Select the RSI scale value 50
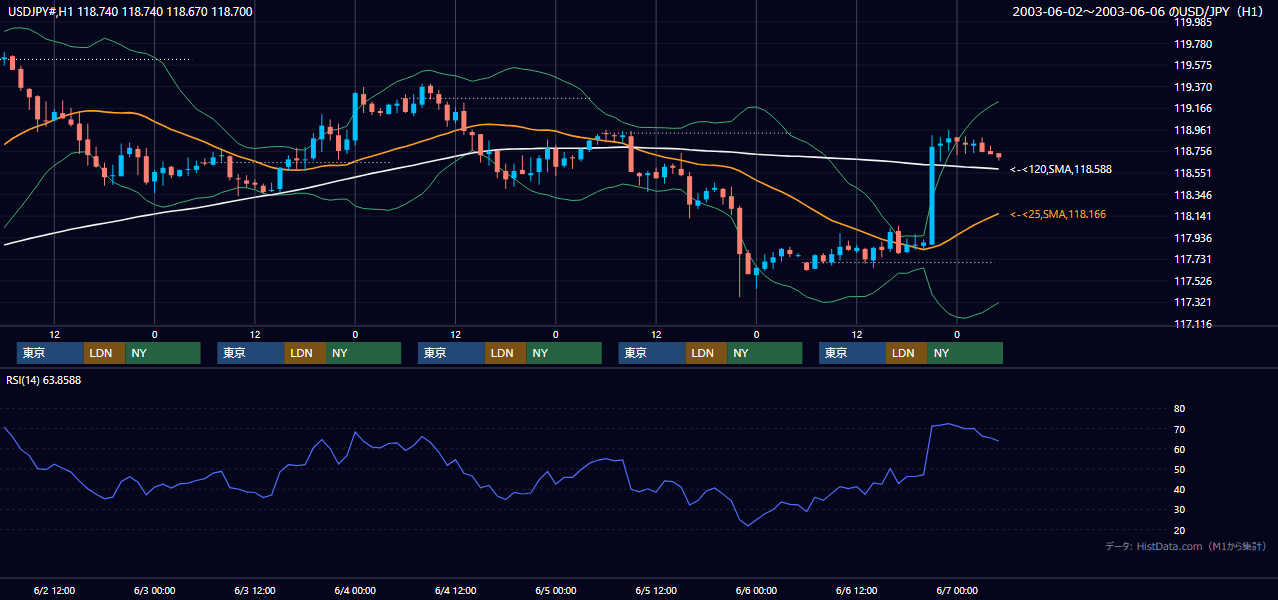The image size is (1278, 600). pos(1179,469)
